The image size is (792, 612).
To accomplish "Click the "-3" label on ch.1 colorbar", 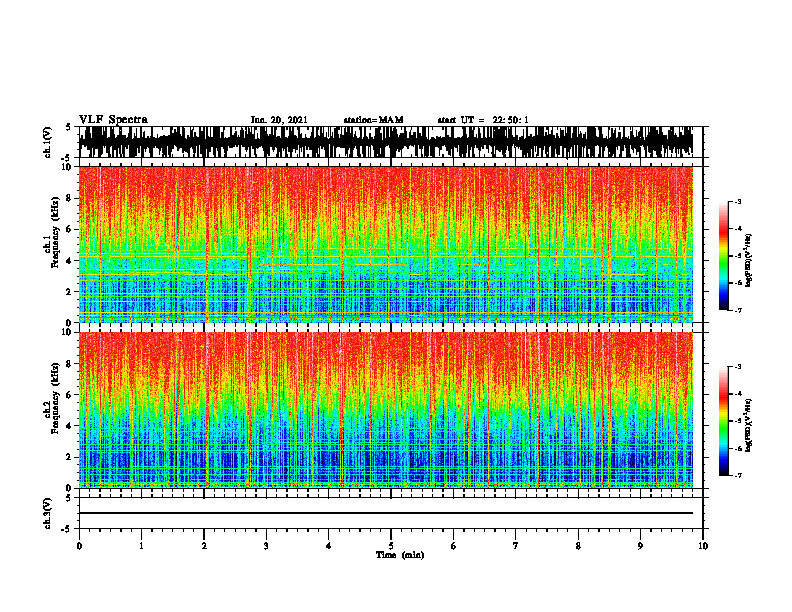I will tap(738, 202).
